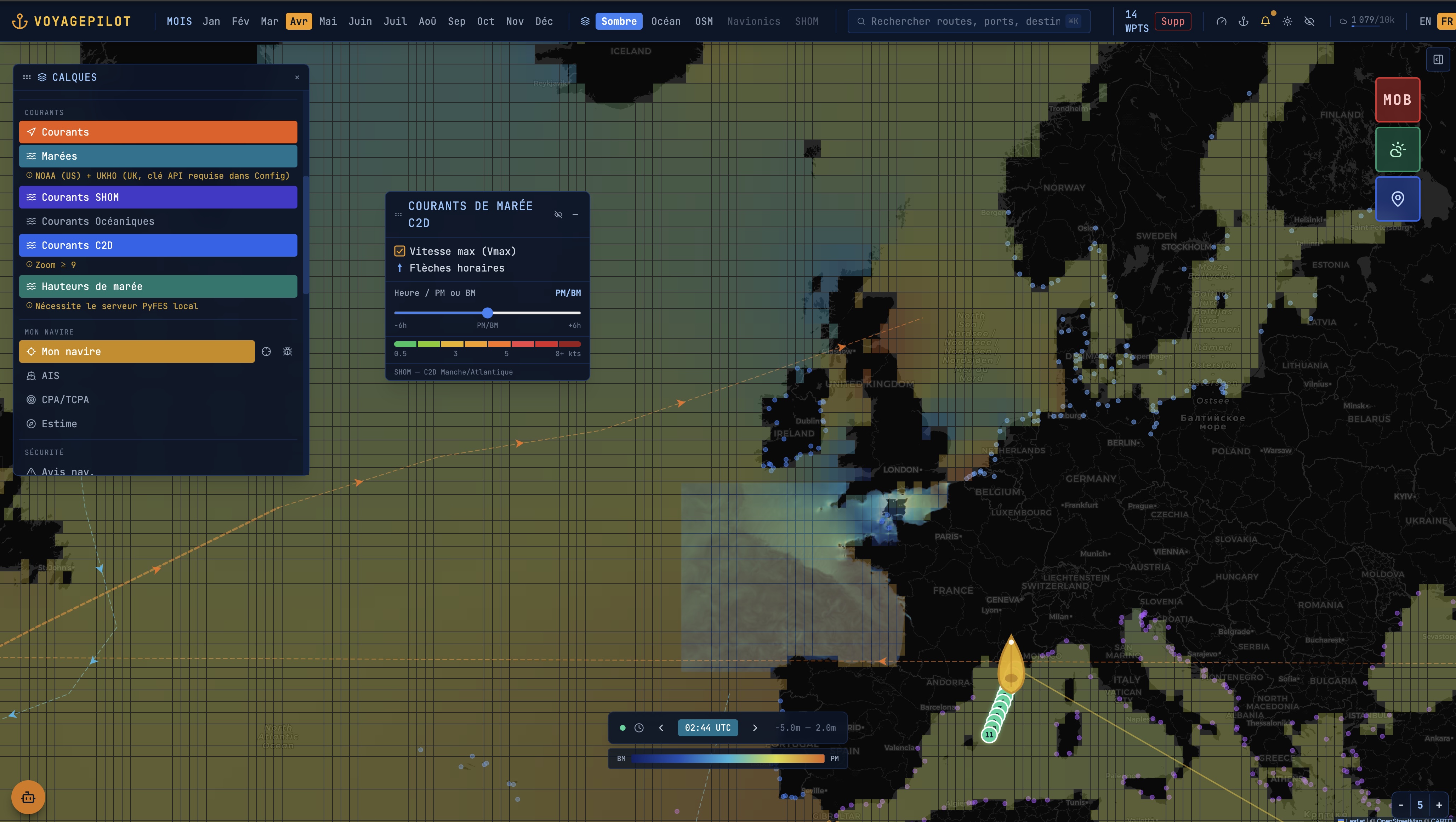Click the crosshair icon beside Mon navire
Screen dimensions: 1456x822
coord(266,352)
